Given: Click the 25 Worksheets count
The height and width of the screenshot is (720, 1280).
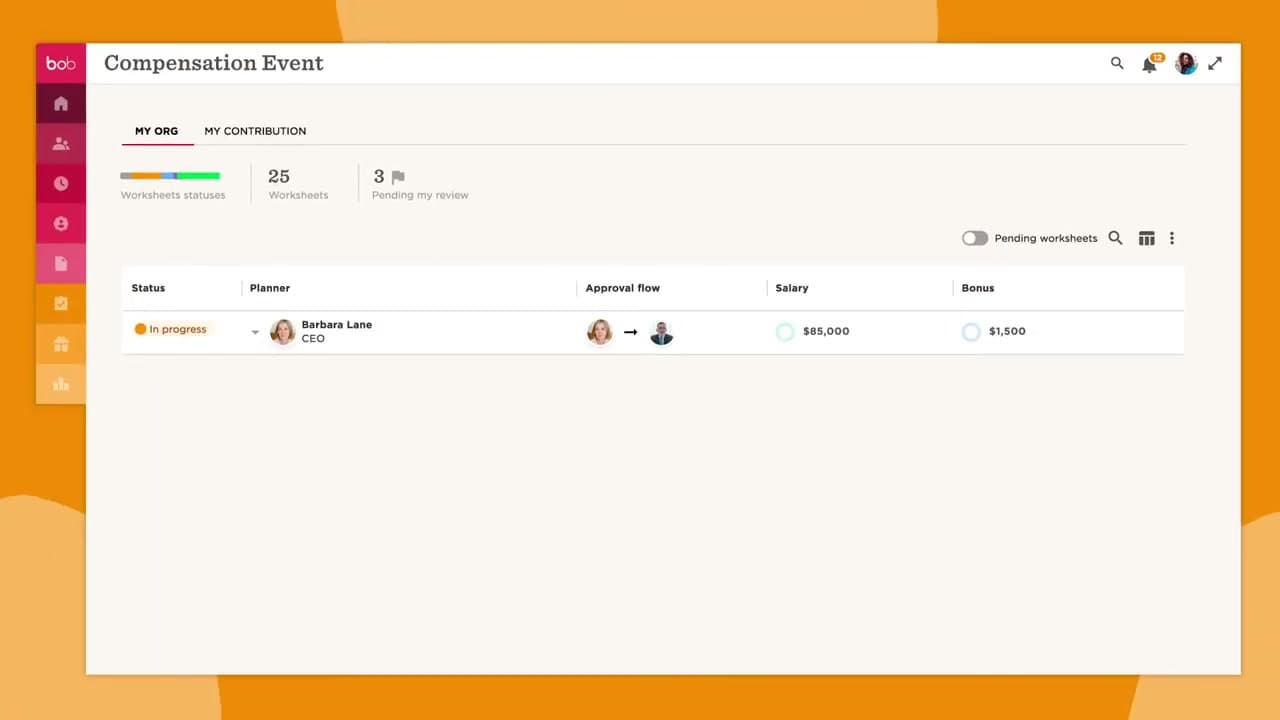Looking at the screenshot, I should 279,176.
